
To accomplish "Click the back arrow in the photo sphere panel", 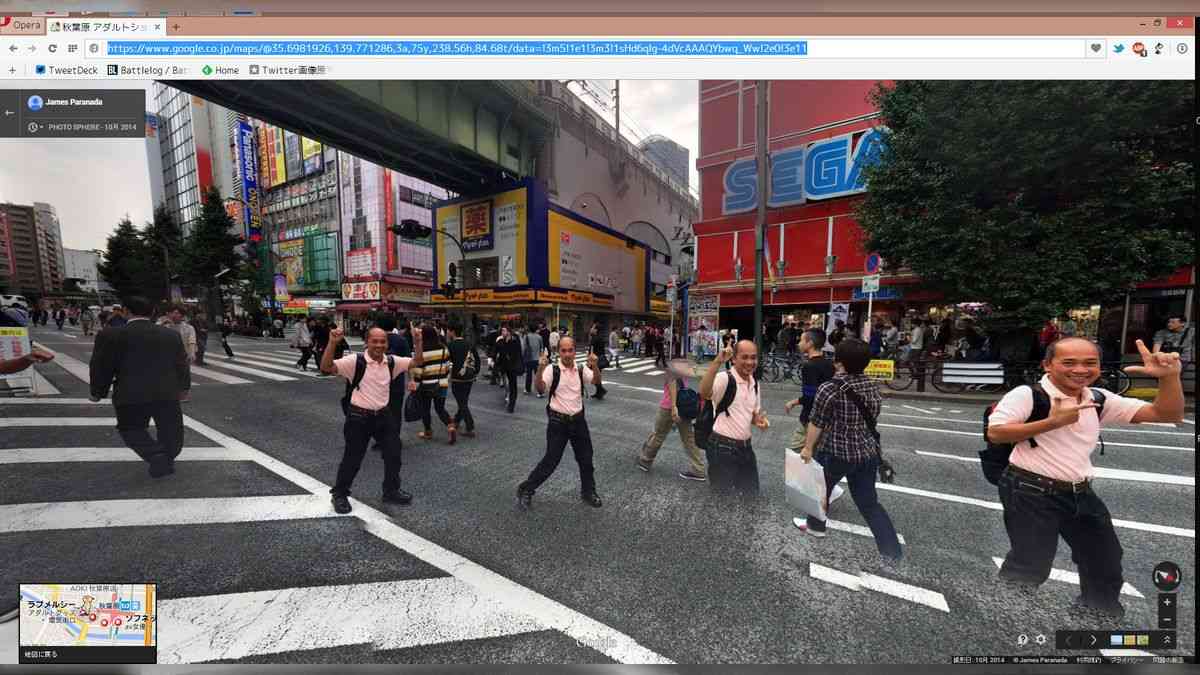I will point(9,112).
